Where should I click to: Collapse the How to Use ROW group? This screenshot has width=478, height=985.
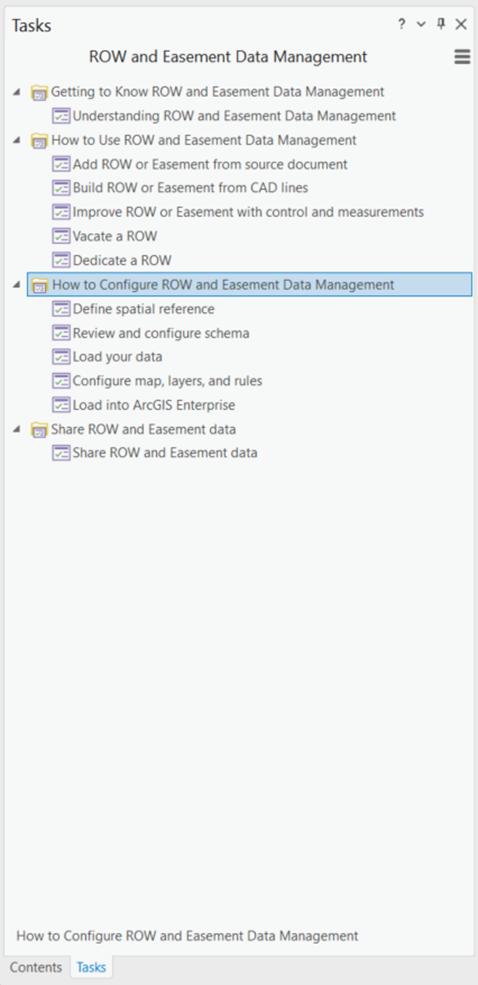pos(16,140)
